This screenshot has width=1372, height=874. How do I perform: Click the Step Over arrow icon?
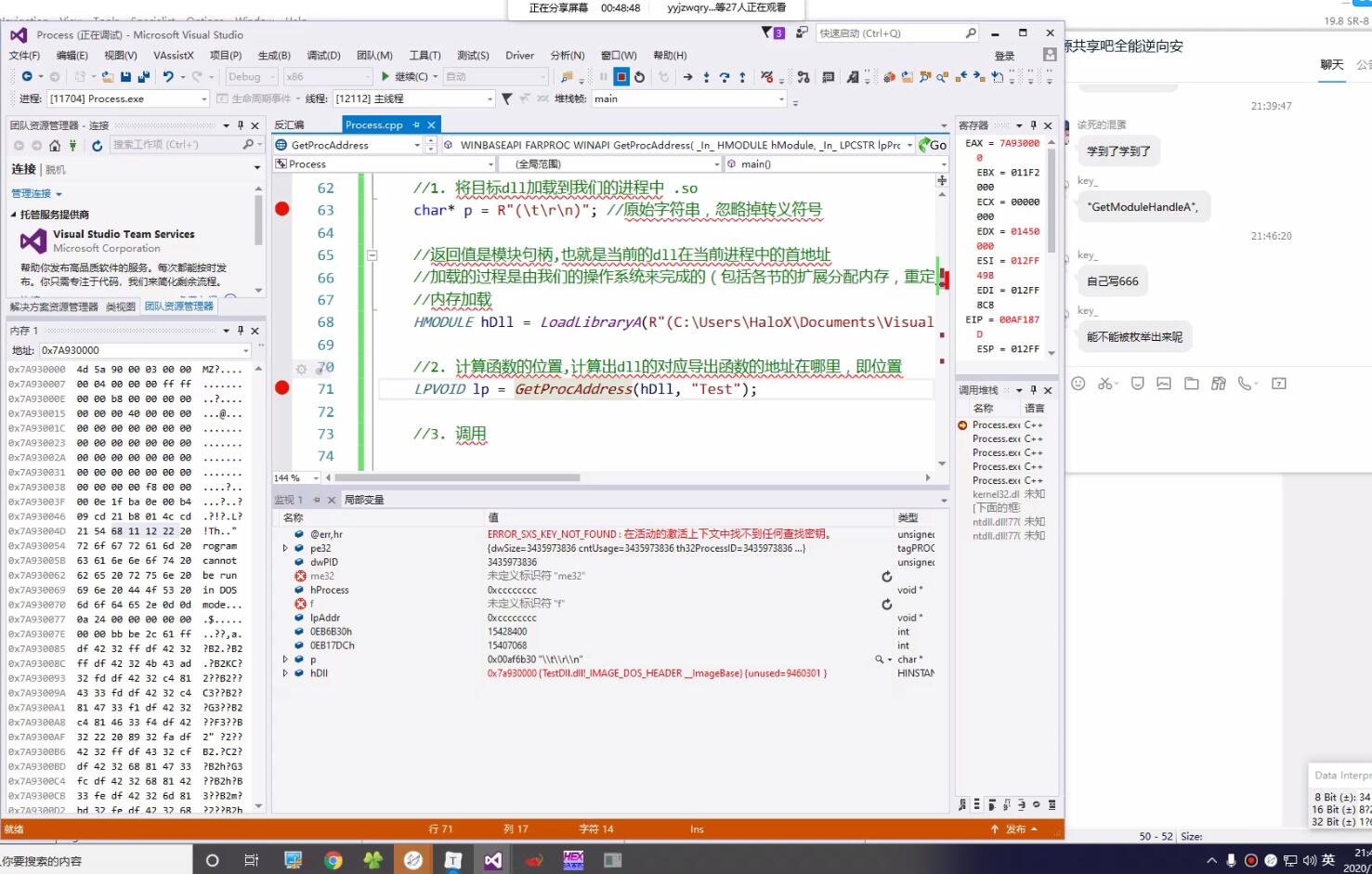point(724,77)
